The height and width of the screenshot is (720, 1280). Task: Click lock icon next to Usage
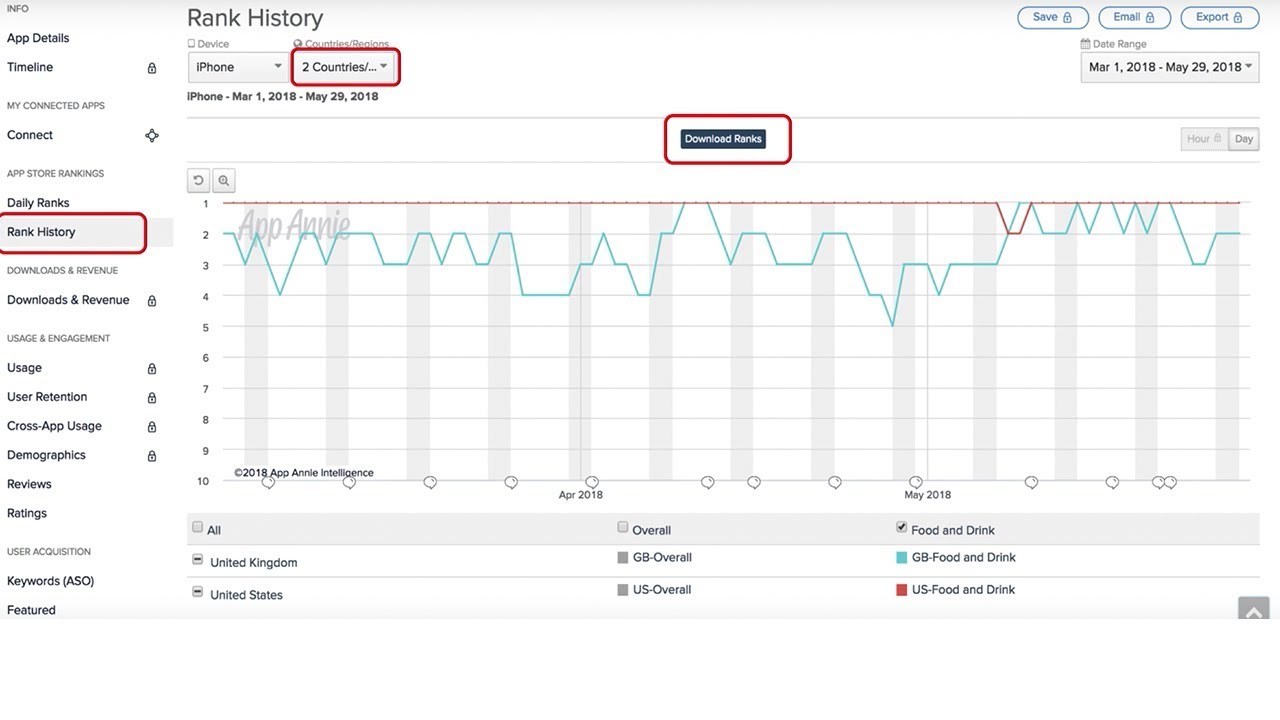coord(152,369)
